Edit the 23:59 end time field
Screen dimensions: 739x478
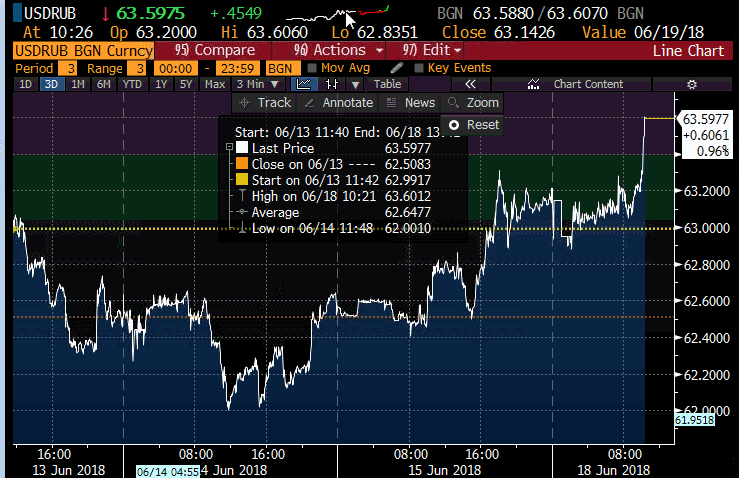pyautogui.click(x=238, y=68)
